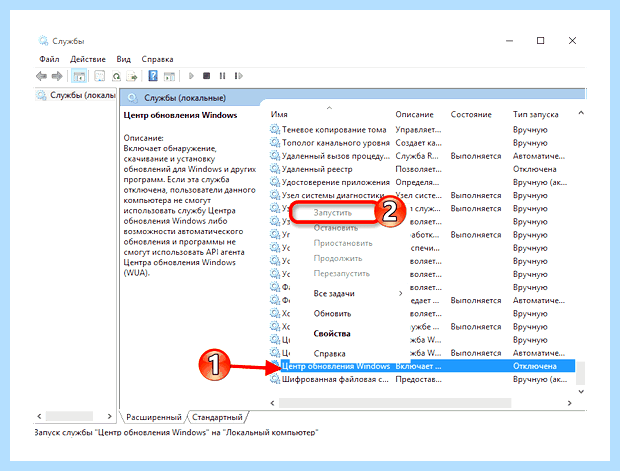This screenshot has width=620, height=471.
Task: Click Отключена in Центр обновления Windows row
Action: (x=535, y=366)
